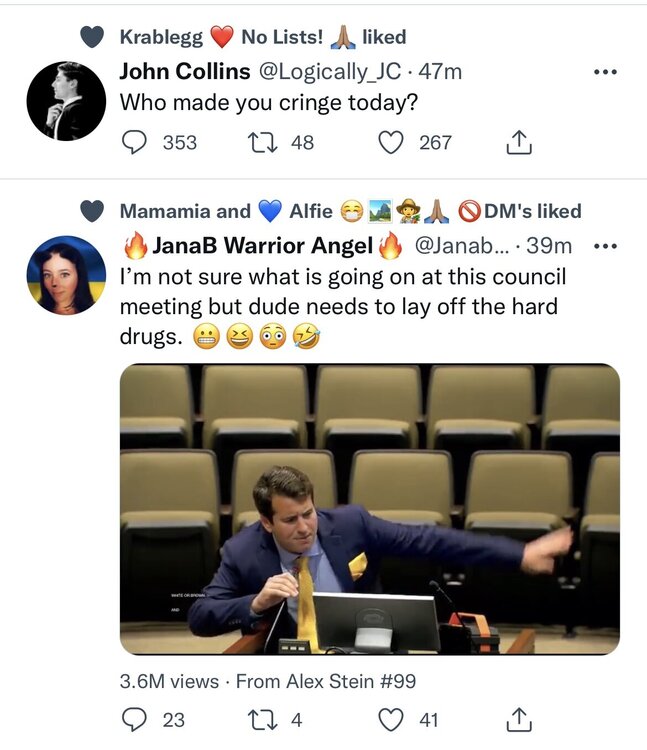The width and height of the screenshot is (647, 750).
Task: Share JanaB Warrior Angel's tweet
Action: pos(518,718)
